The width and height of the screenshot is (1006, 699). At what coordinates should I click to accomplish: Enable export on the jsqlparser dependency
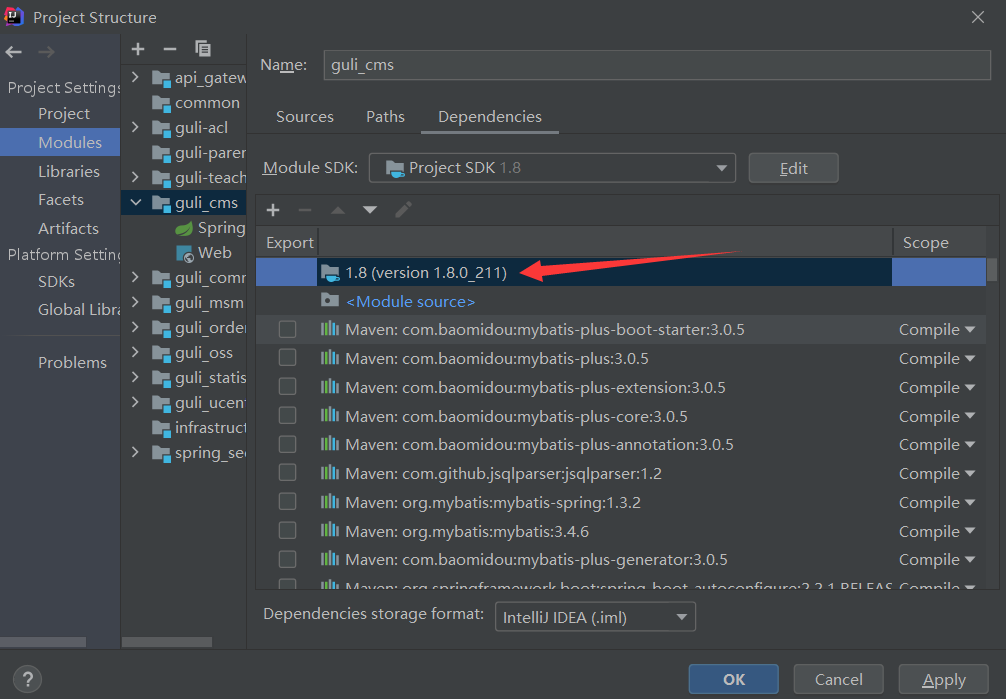click(x=288, y=473)
